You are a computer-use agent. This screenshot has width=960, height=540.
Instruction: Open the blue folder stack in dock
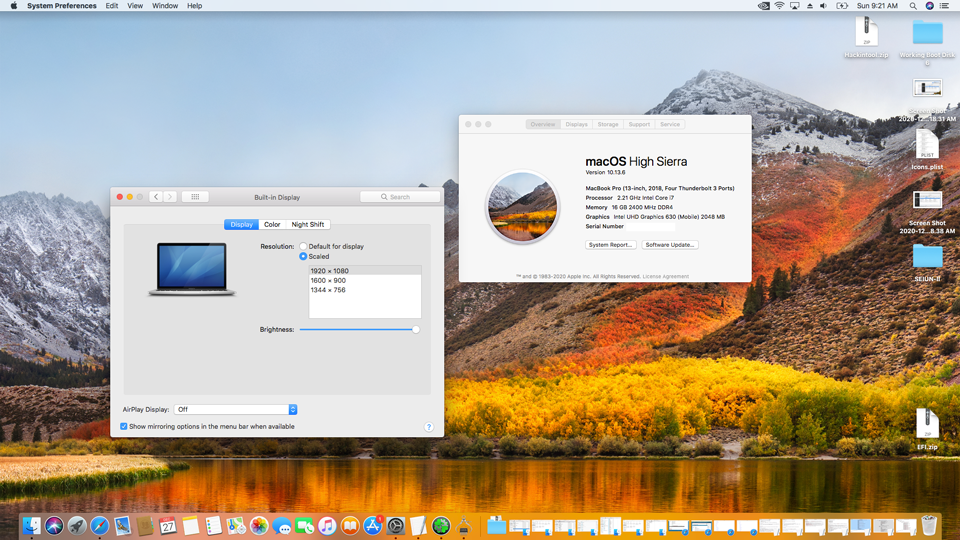497,525
